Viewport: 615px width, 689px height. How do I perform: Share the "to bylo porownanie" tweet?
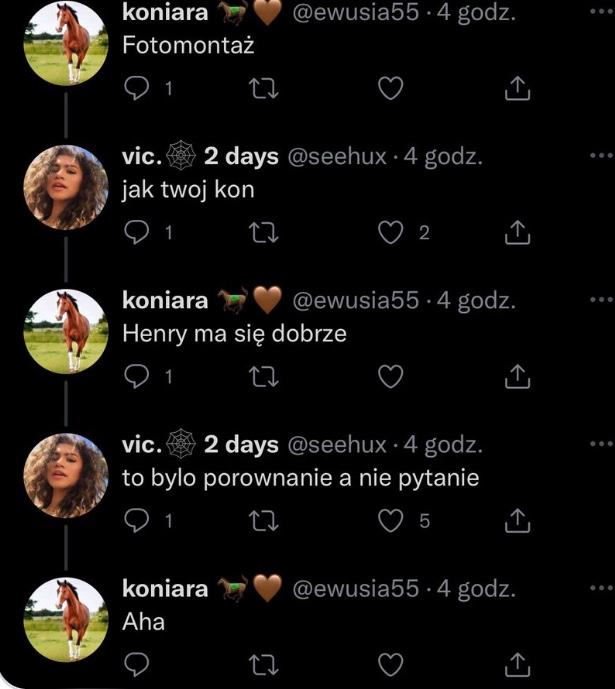(516, 520)
